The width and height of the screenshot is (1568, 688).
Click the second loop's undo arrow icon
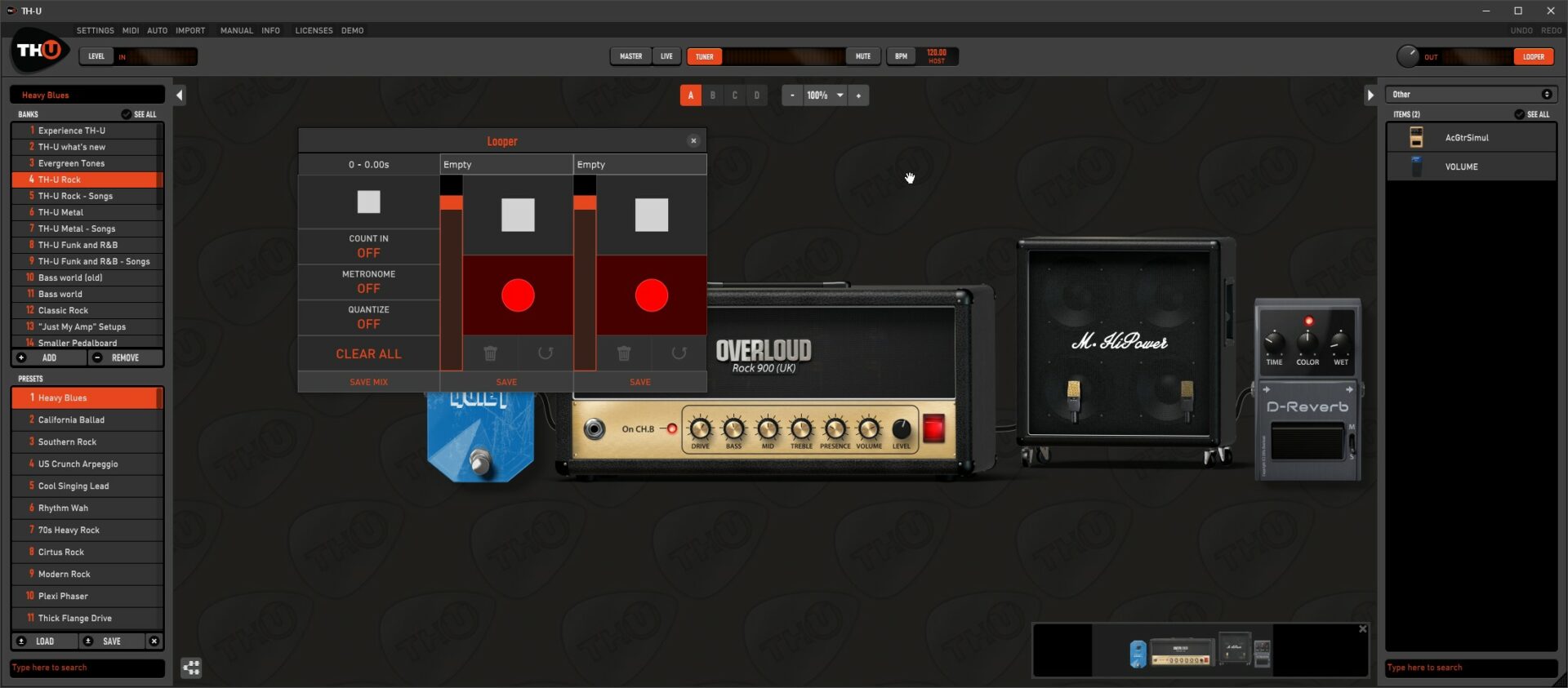[679, 353]
